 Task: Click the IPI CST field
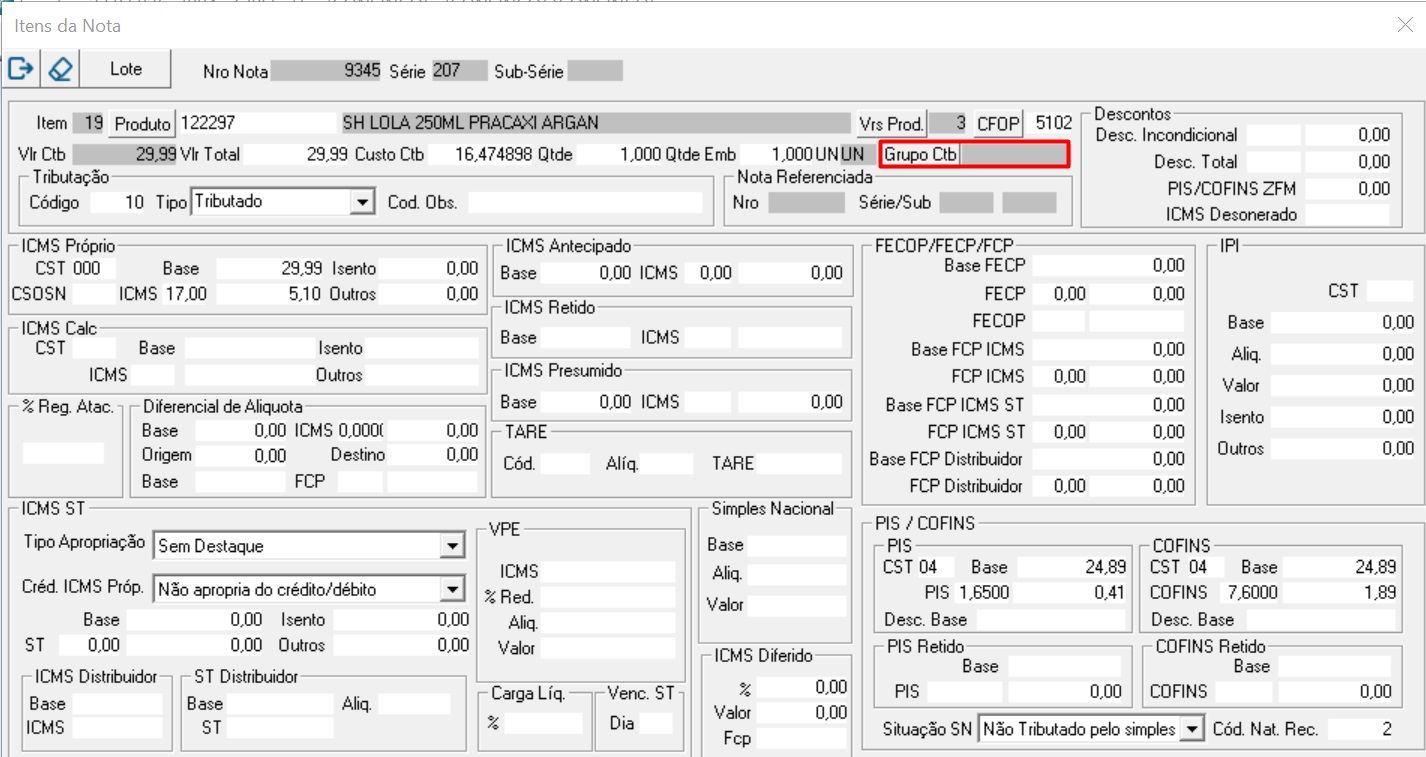tap(1391, 291)
